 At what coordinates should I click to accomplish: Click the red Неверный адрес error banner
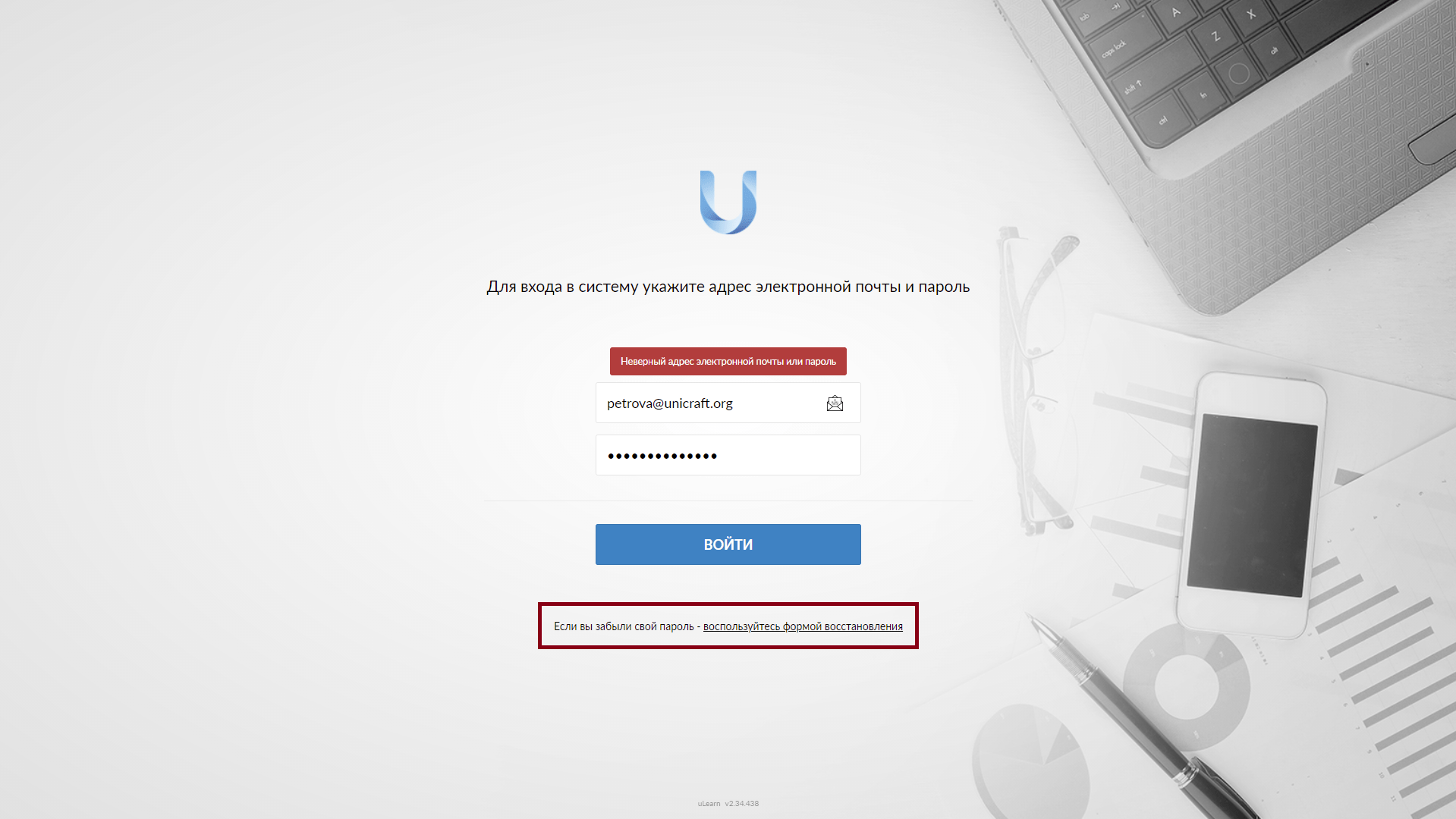(728, 362)
